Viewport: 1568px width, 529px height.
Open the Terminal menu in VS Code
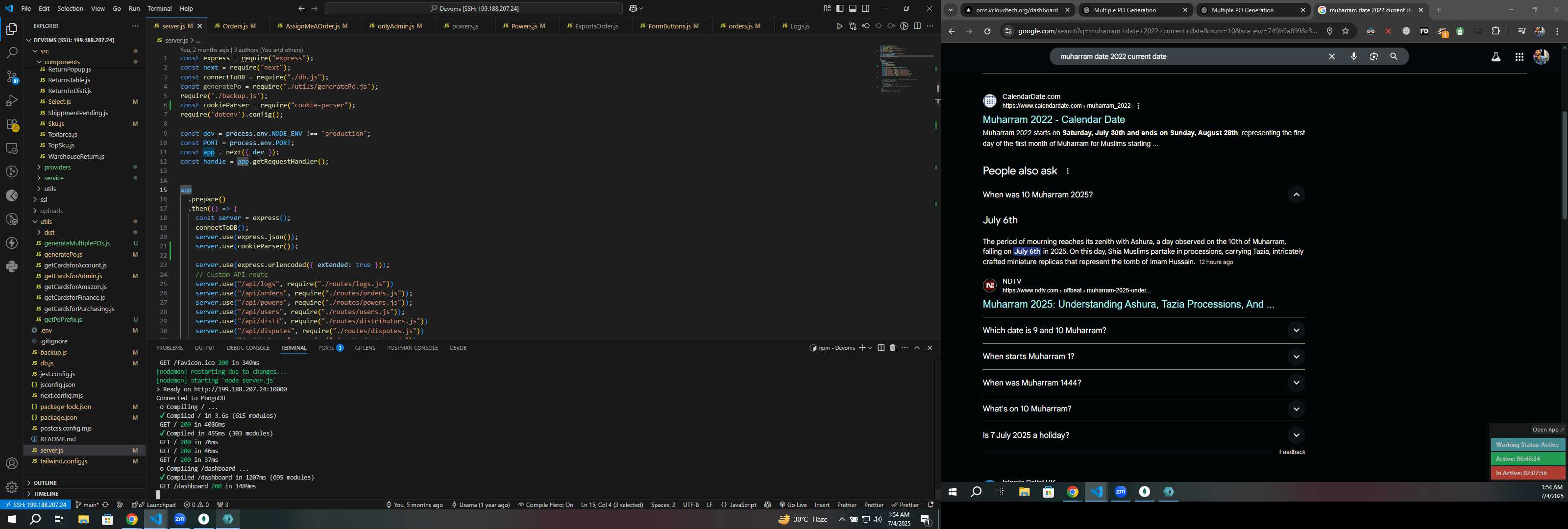click(159, 8)
